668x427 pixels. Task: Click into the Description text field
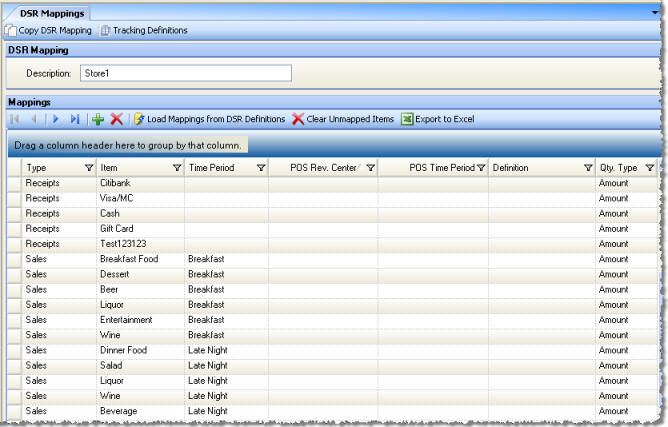click(x=185, y=73)
